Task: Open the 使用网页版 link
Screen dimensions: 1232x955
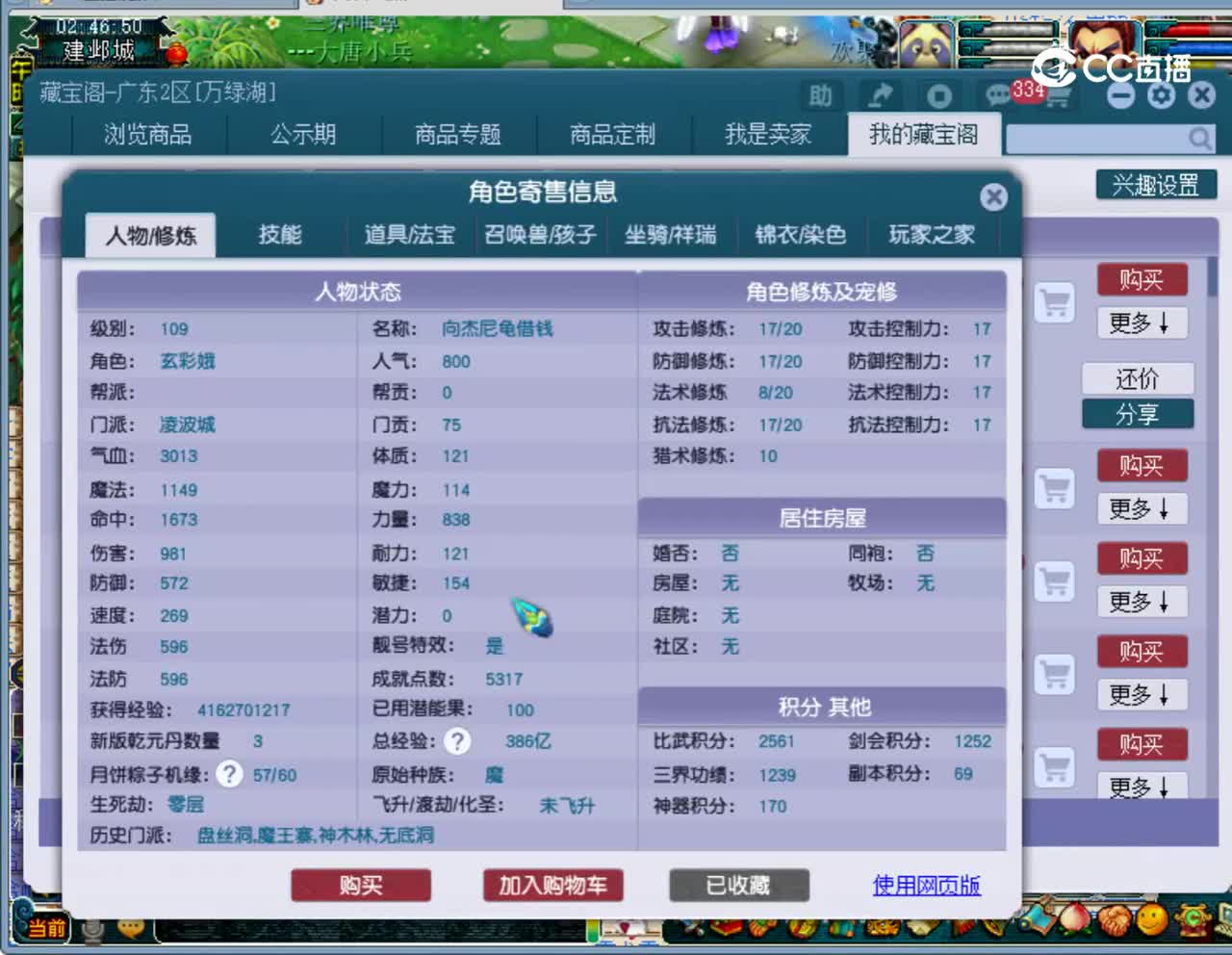Action: (926, 886)
